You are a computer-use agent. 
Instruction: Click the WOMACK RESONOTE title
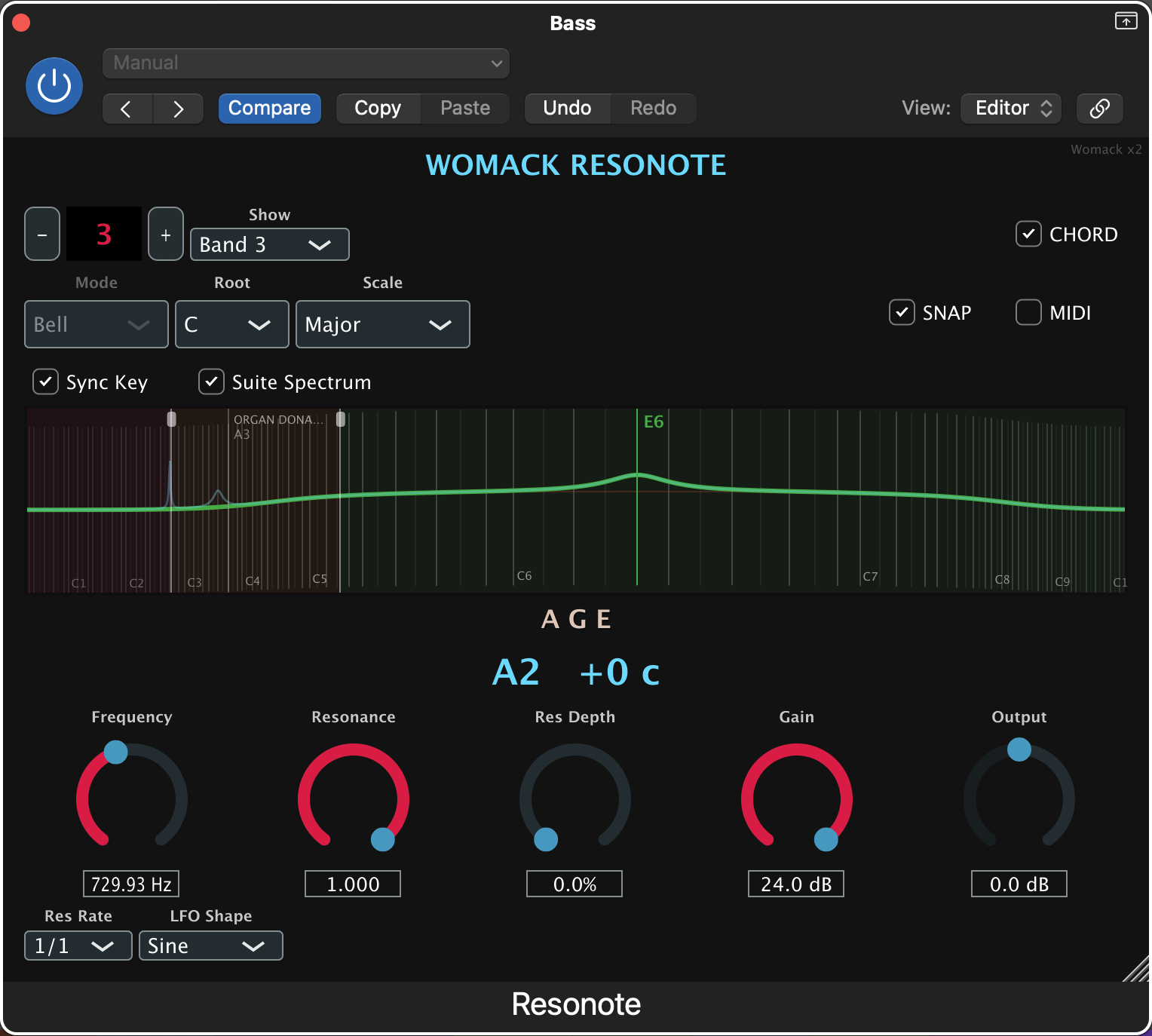click(x=576, y=165)
